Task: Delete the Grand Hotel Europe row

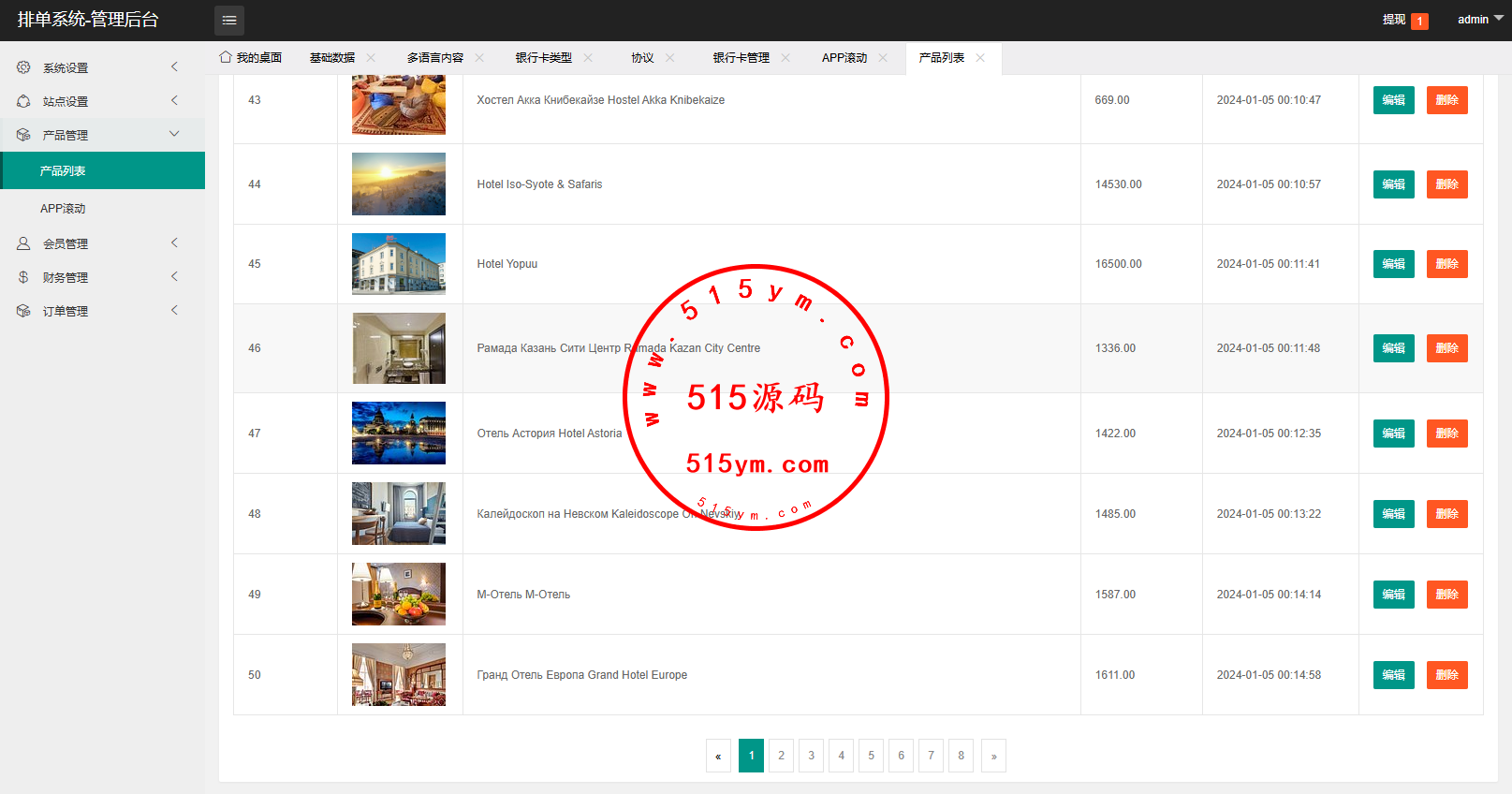Action: [1446, 675]
